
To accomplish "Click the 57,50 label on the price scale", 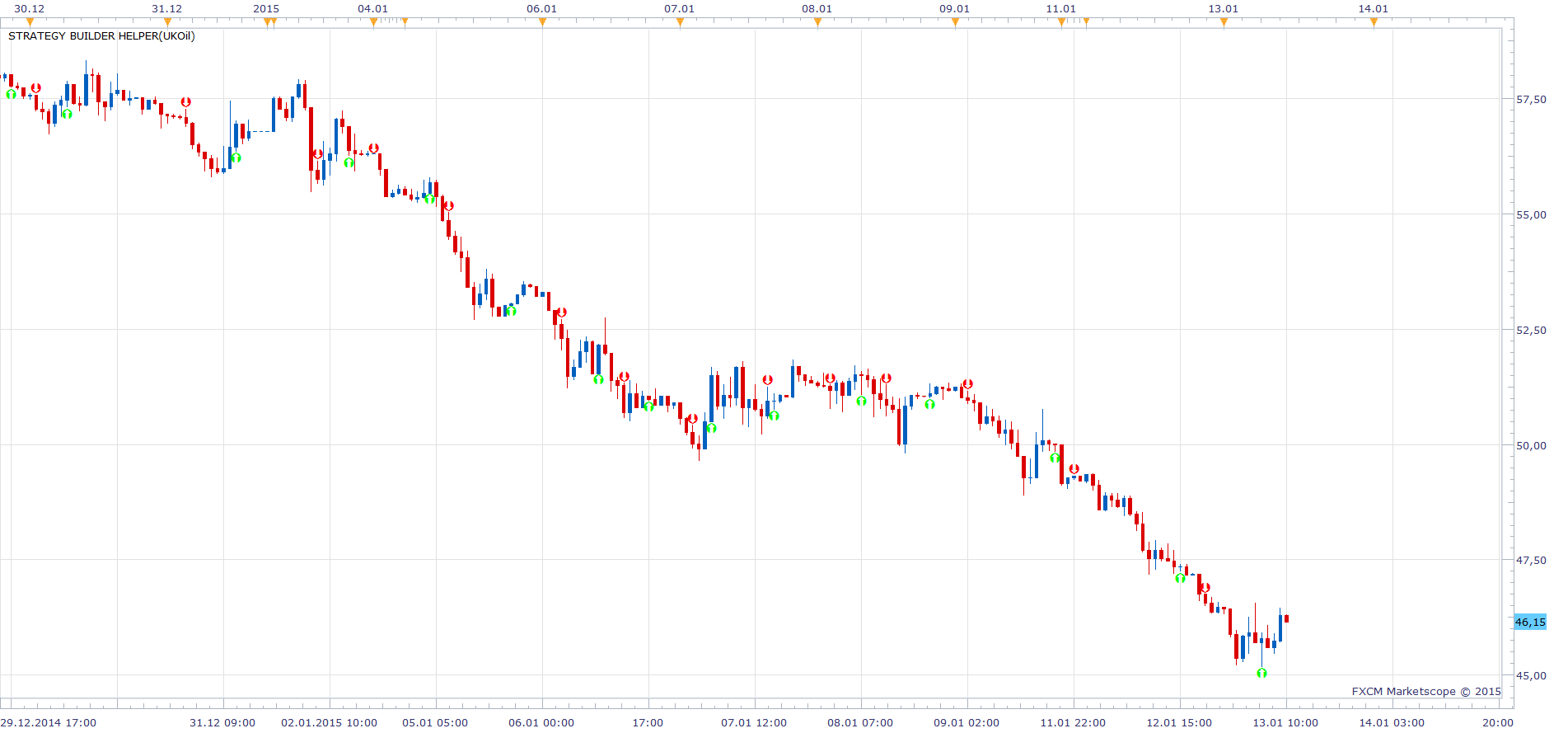I will 1531,99.
